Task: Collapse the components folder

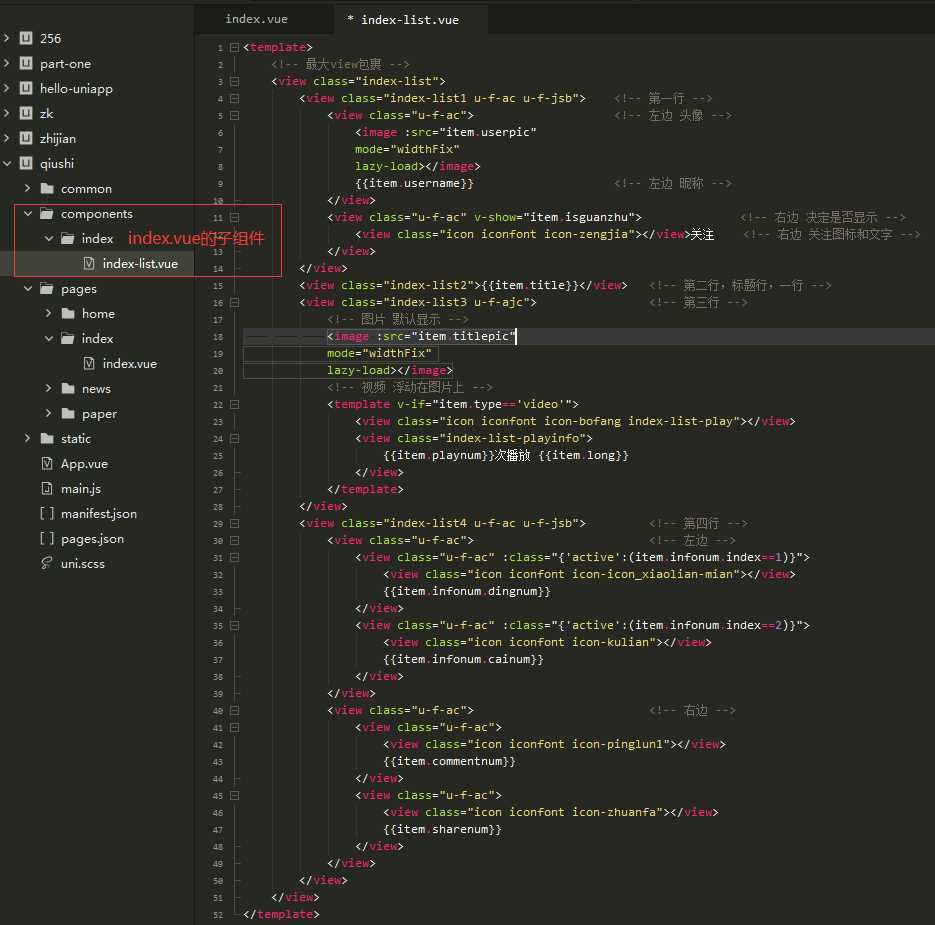Action: [x=27, y=214]
